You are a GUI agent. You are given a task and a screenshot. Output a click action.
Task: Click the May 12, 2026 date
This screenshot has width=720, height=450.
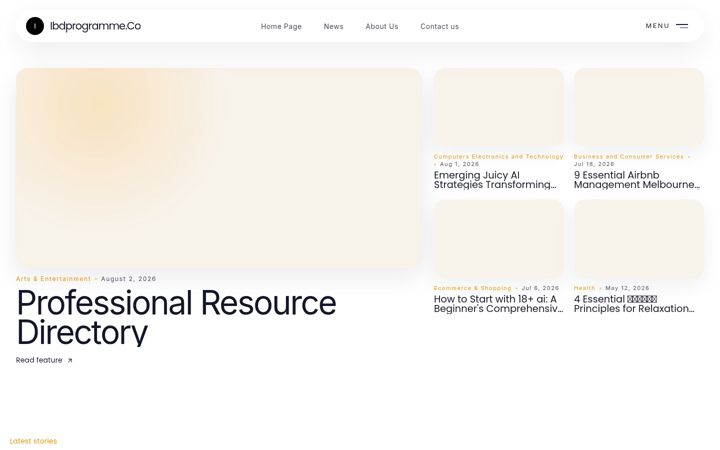(x=627, y=288)
